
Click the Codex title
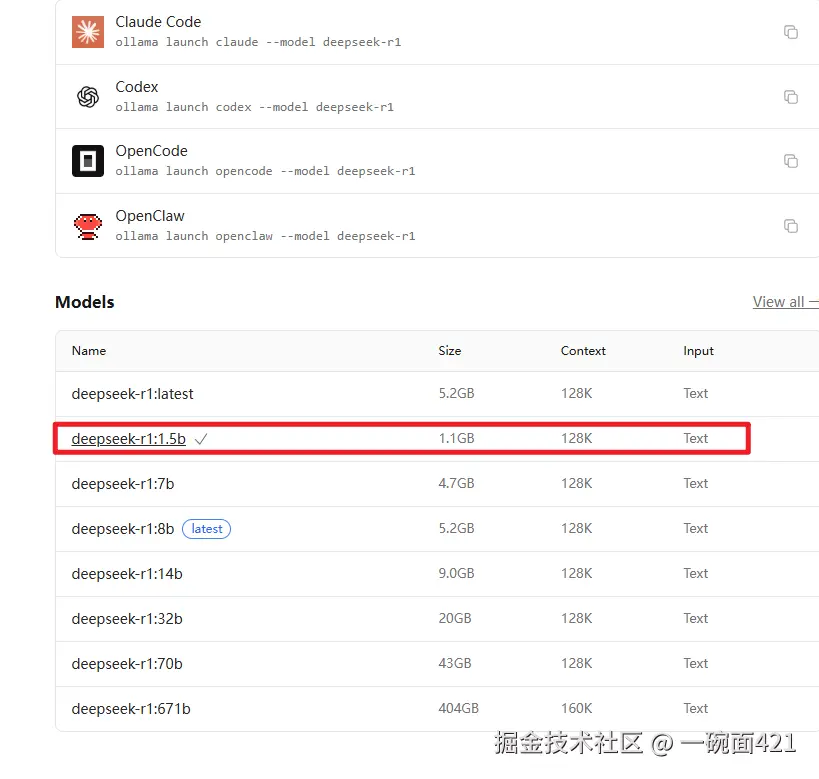click(x=137, y=87)
